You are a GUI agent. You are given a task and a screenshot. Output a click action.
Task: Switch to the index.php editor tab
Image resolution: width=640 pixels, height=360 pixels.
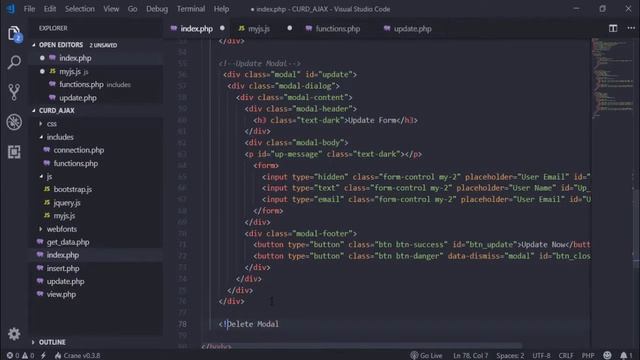198,29
